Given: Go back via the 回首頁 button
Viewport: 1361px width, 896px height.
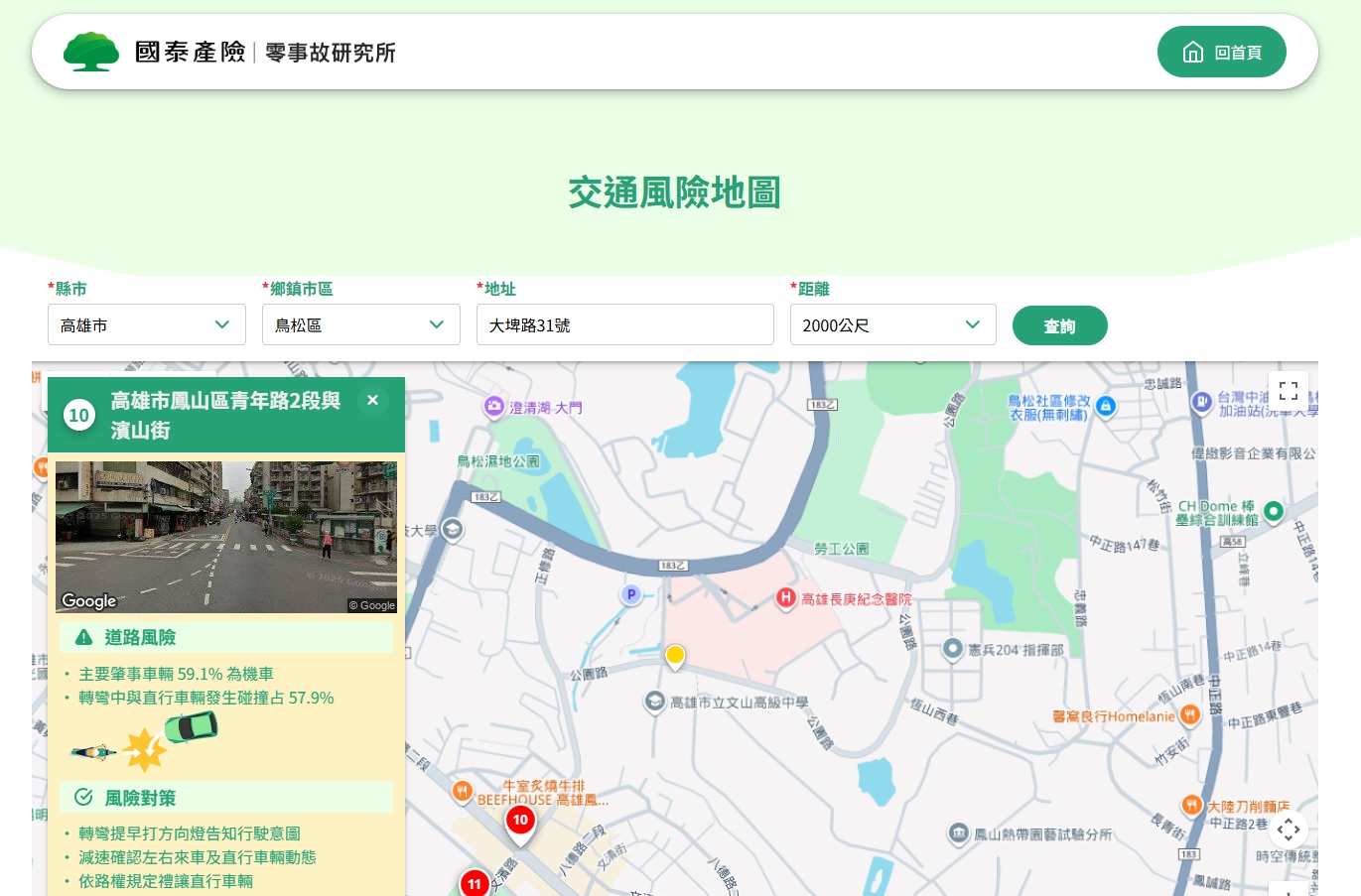Looking at the screenshot, I should 1221,53.
